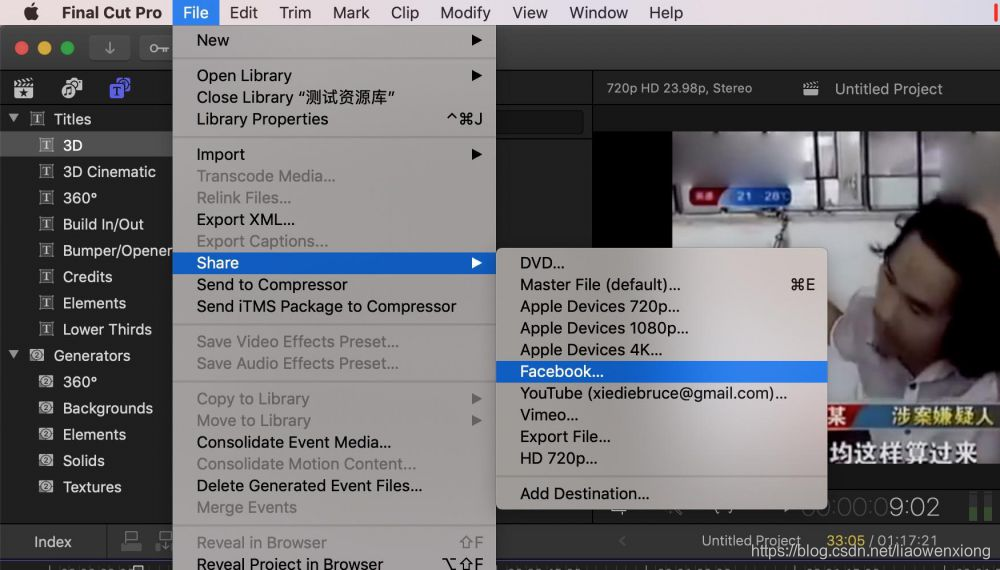Click the highlighted Share menu item
This screenshot has width=1000, height=570.
tap(334, 263)
